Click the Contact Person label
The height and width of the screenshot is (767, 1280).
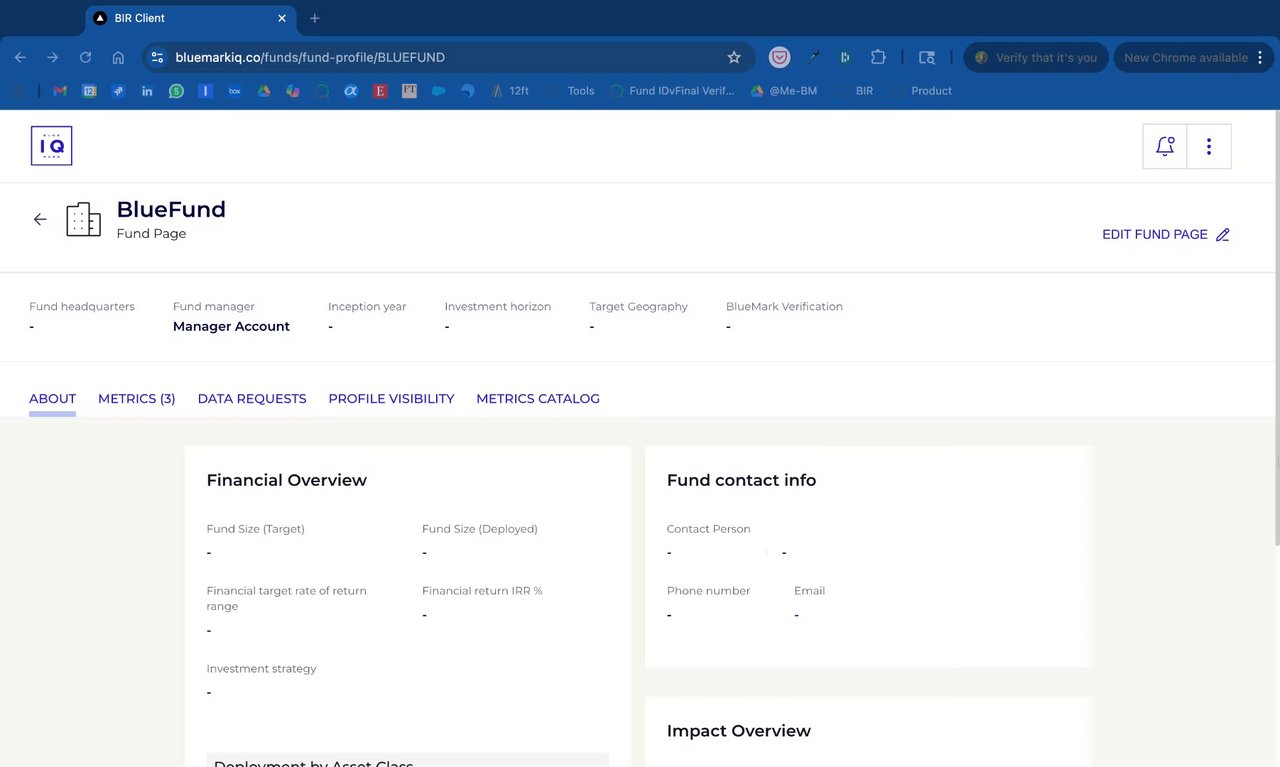(x=708, y=529)
